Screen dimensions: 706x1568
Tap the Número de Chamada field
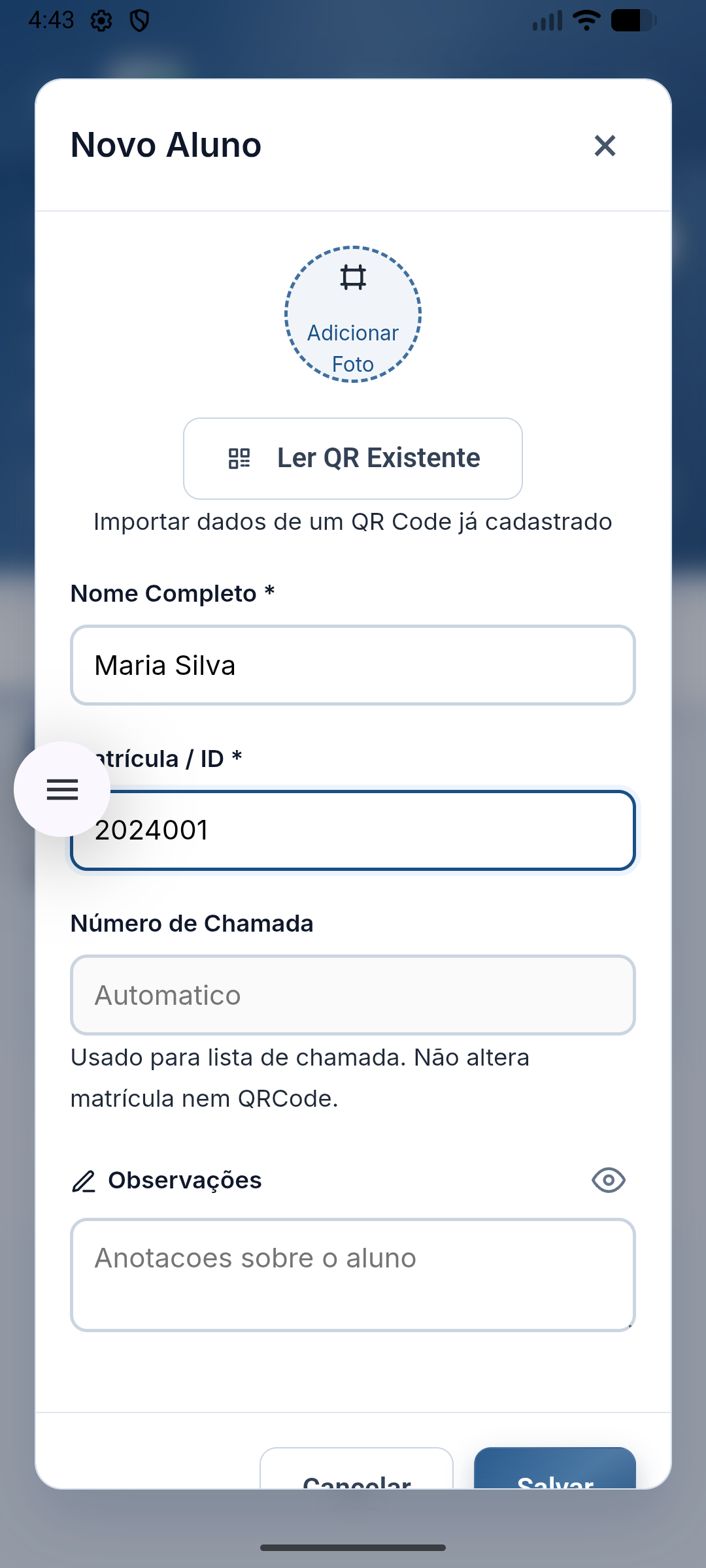[353, 995]
